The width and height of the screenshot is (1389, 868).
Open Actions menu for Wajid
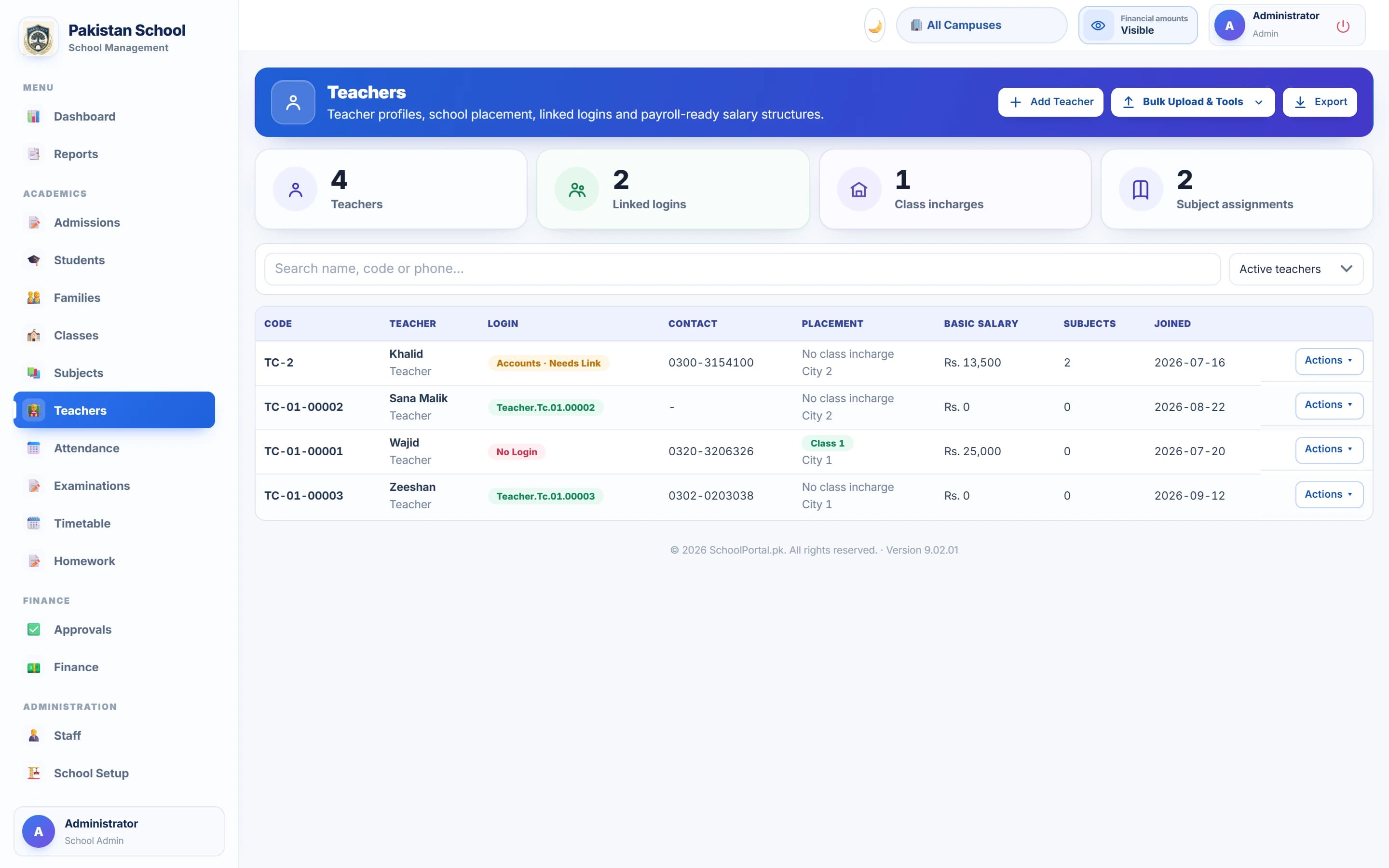[x=1329, y=449]
